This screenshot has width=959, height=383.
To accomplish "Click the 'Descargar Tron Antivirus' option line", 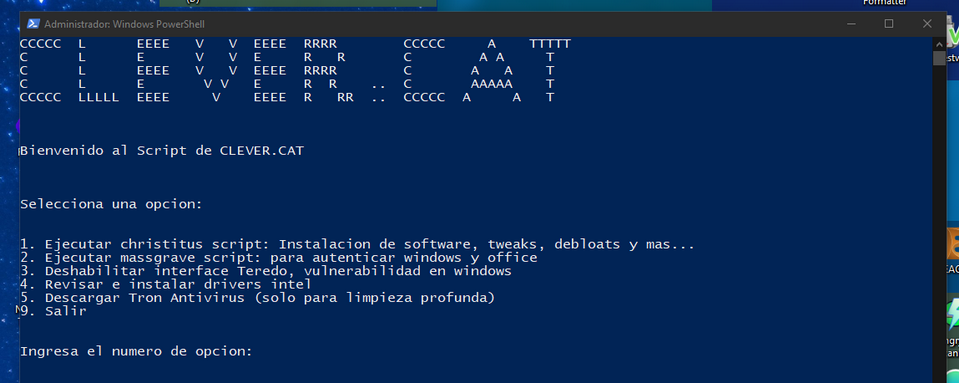I will click(257, 298).
